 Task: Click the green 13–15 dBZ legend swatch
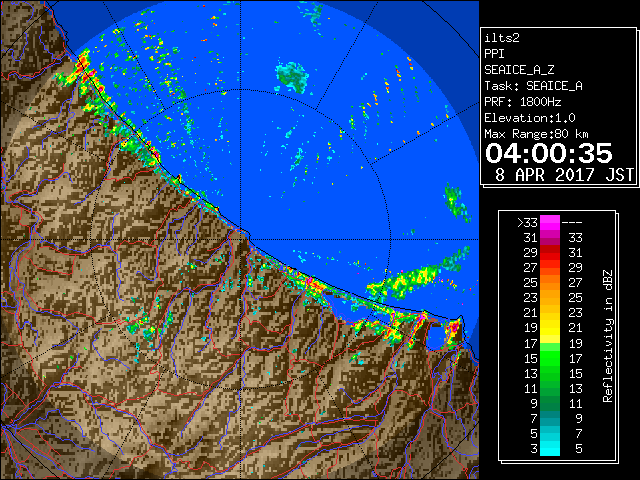click(550, 373)
